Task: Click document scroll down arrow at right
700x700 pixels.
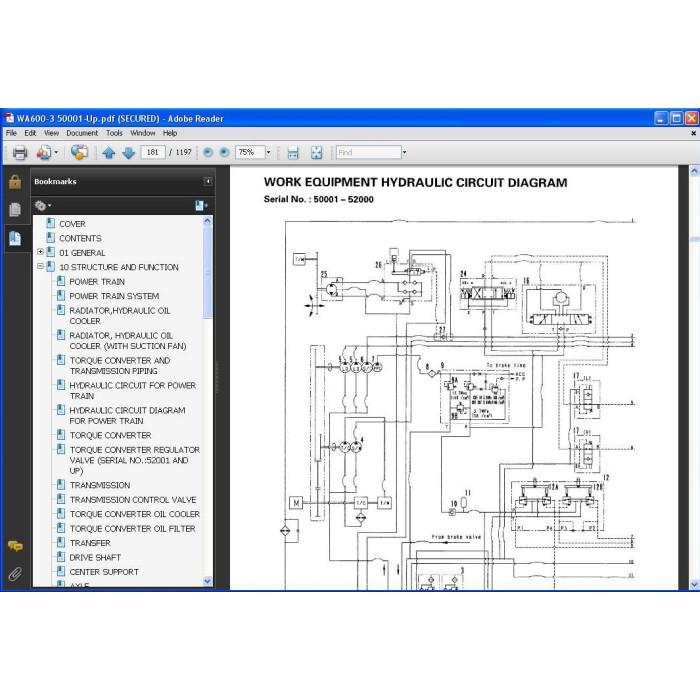Action: click(694, 584)
